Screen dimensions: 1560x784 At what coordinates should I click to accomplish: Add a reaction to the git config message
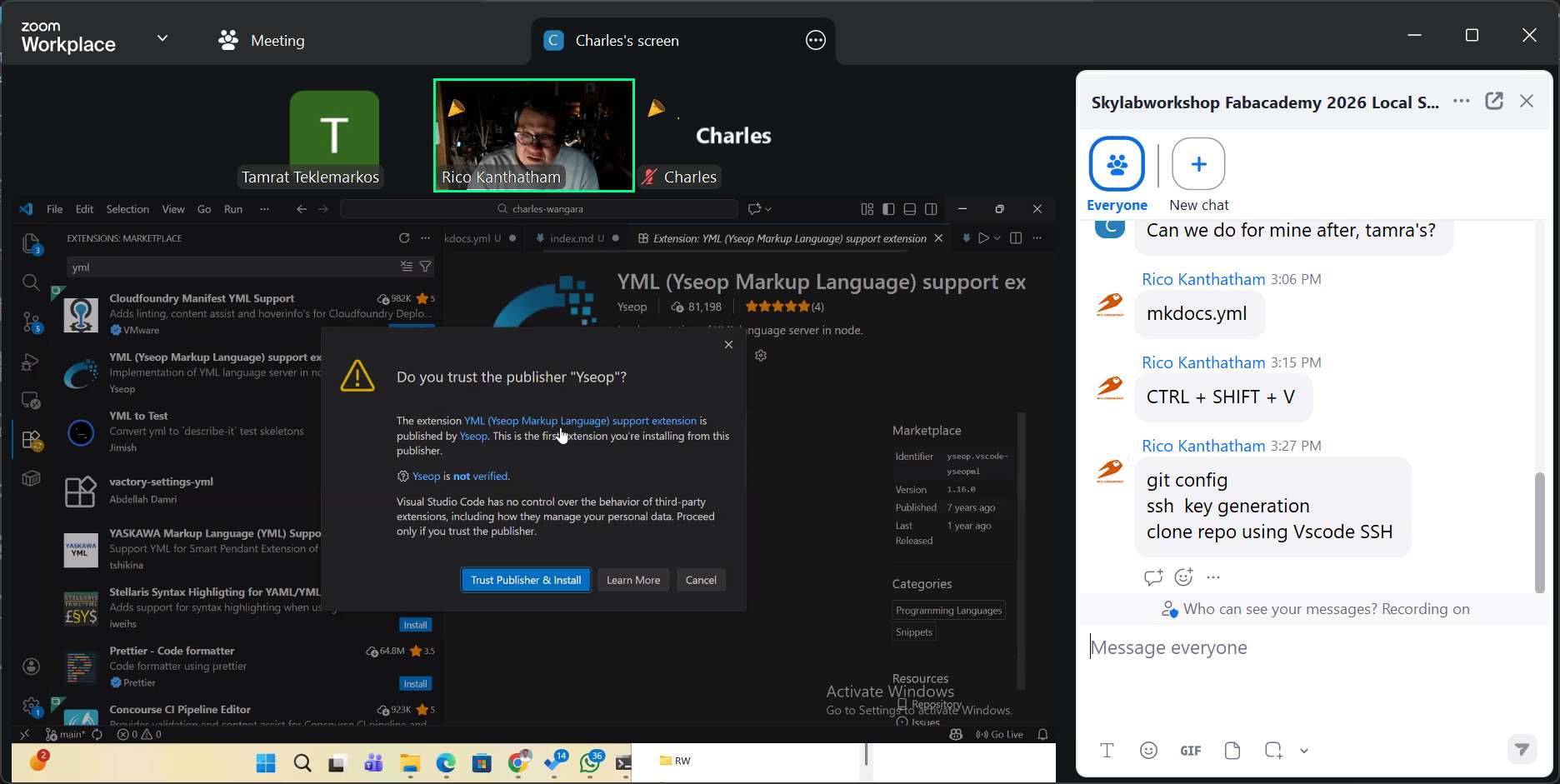pos(1183,577)
